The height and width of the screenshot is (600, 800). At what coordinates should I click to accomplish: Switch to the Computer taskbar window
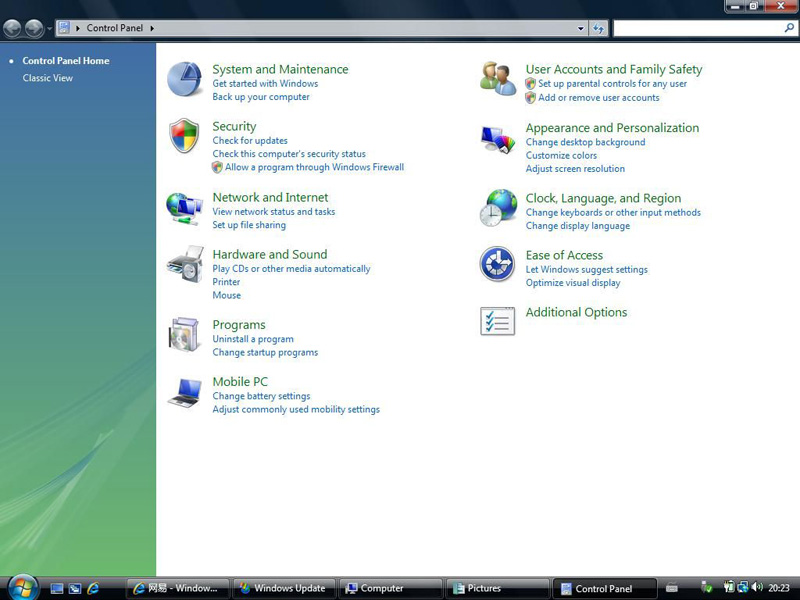(391, 588)
